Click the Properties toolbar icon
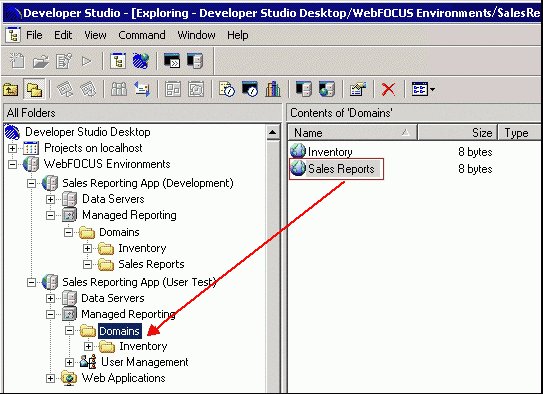Screen dimensions: 543x394 [358, 89]
